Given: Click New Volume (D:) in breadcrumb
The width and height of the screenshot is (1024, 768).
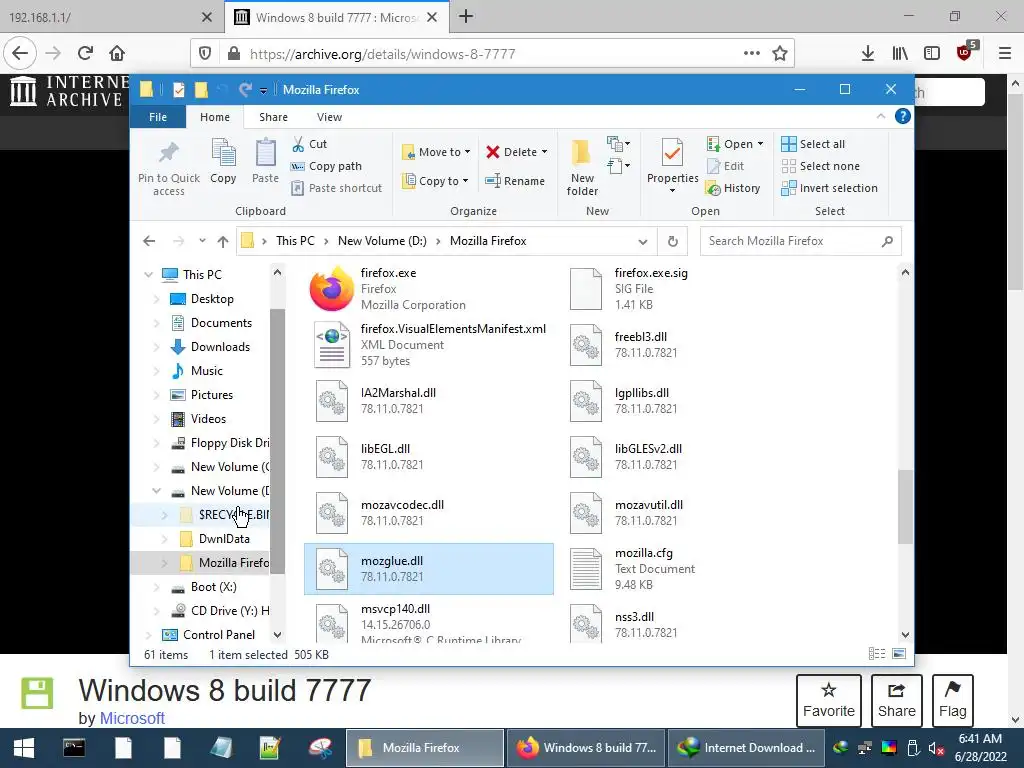Looking at the screenshot, I should coord(382,241).
